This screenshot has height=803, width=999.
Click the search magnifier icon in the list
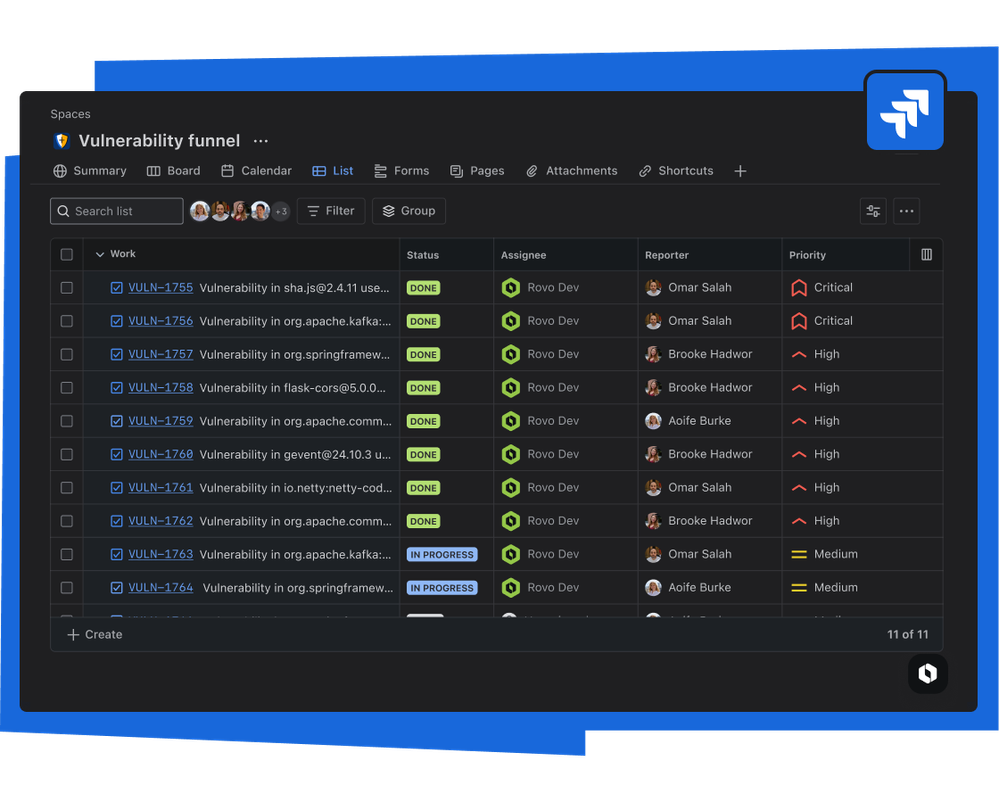pyautogui.click(x=64, y=211)
